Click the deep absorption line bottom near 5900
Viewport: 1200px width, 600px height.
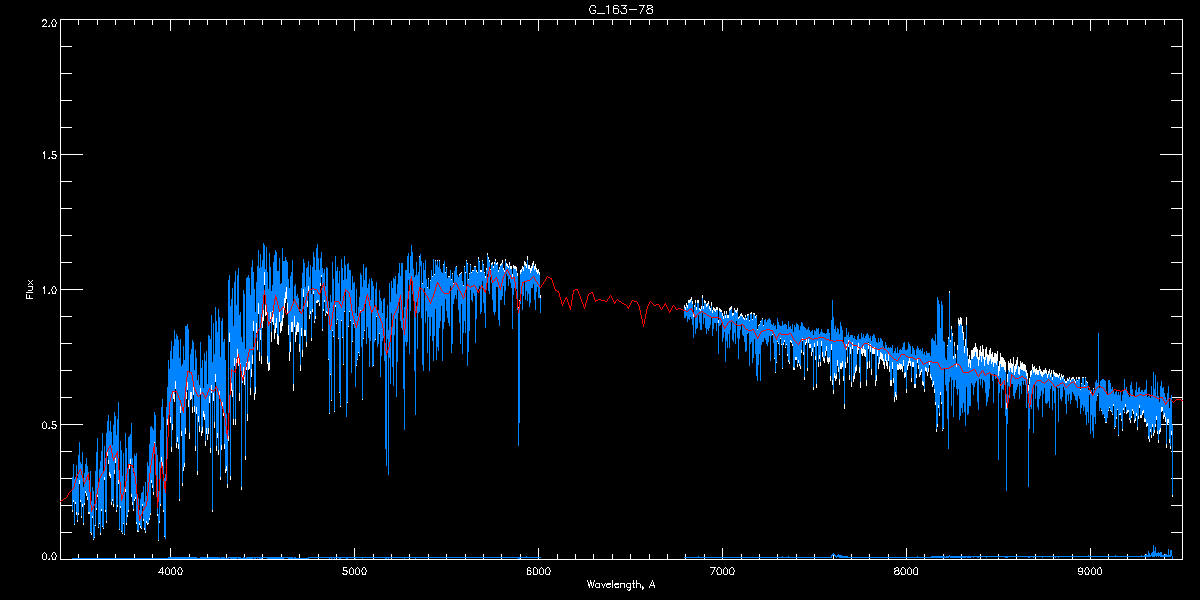coord(518,442)
